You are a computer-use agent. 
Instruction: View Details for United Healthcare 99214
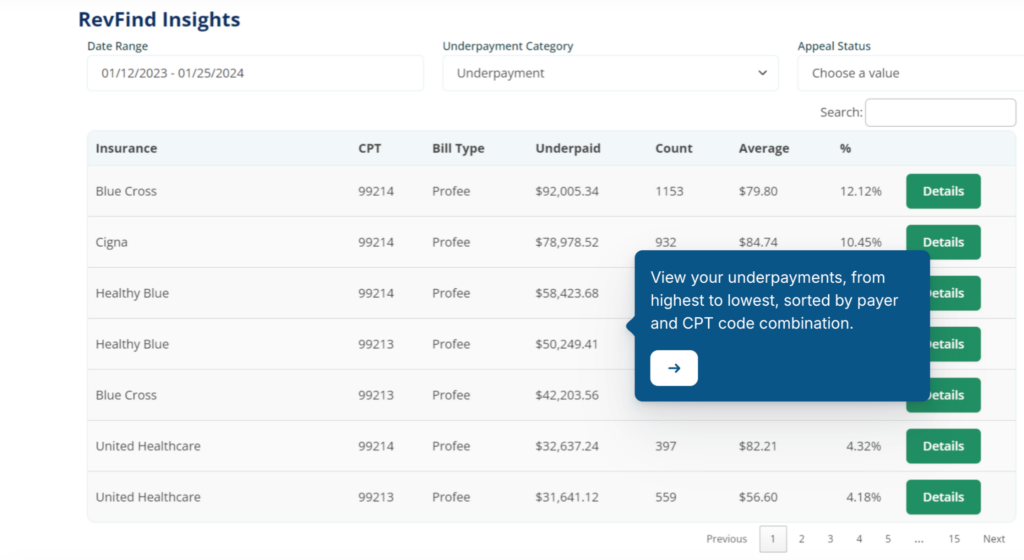(943, 446)
